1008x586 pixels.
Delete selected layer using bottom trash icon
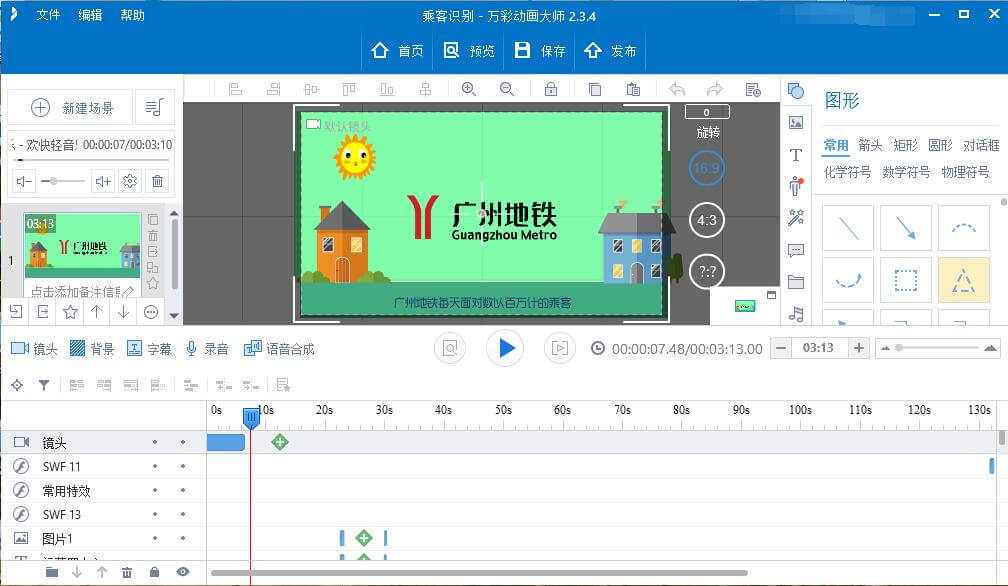coord(127,572)
